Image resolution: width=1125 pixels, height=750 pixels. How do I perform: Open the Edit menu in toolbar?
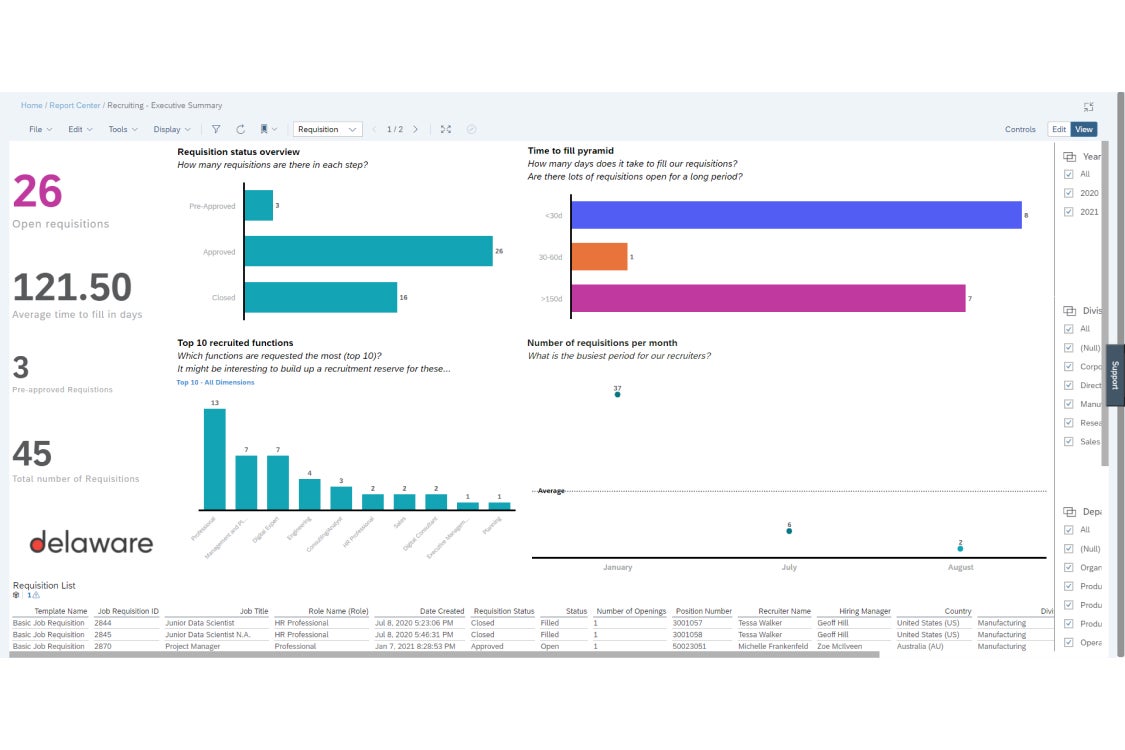[x=80, y=129]
